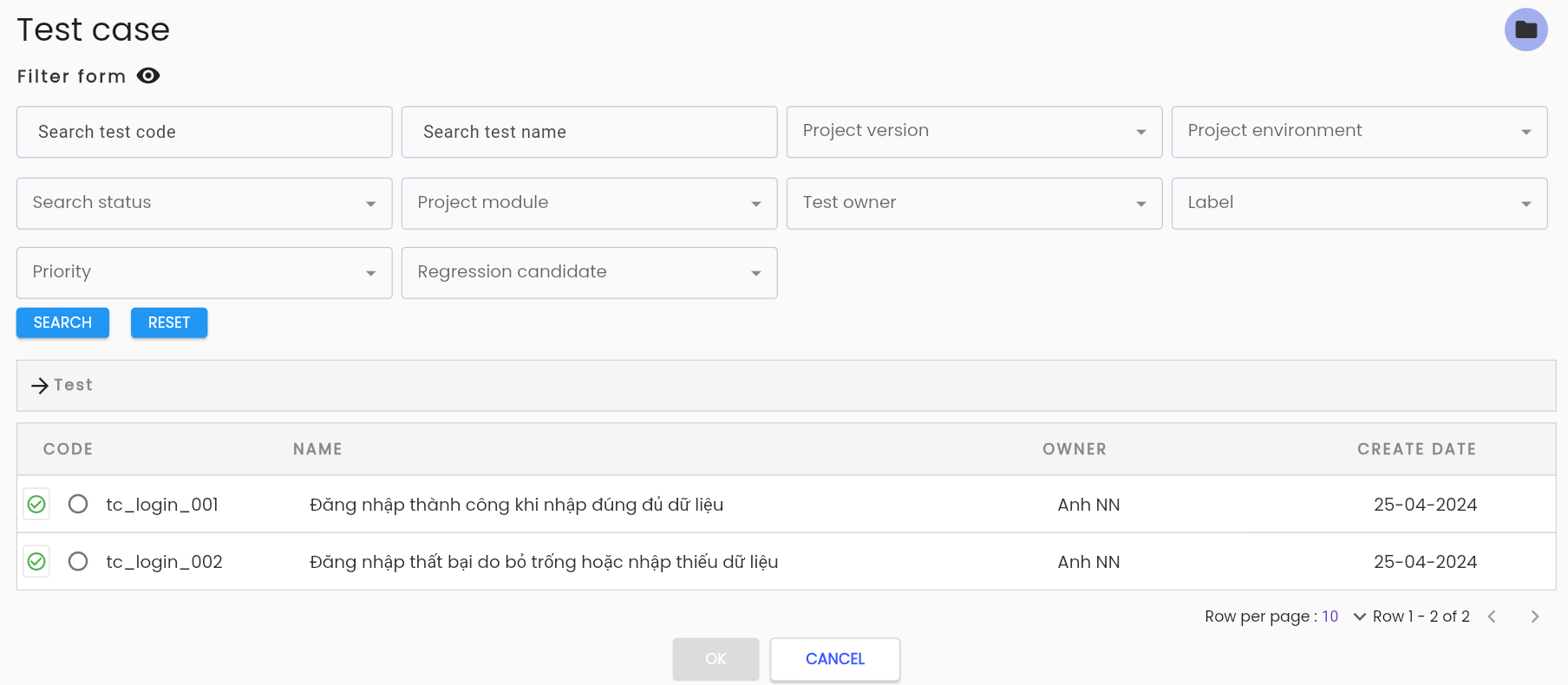Sort by the CREATE DATE column header
The width and height of the screenshot is (1568, 685).
click(x=1416, y=449)
